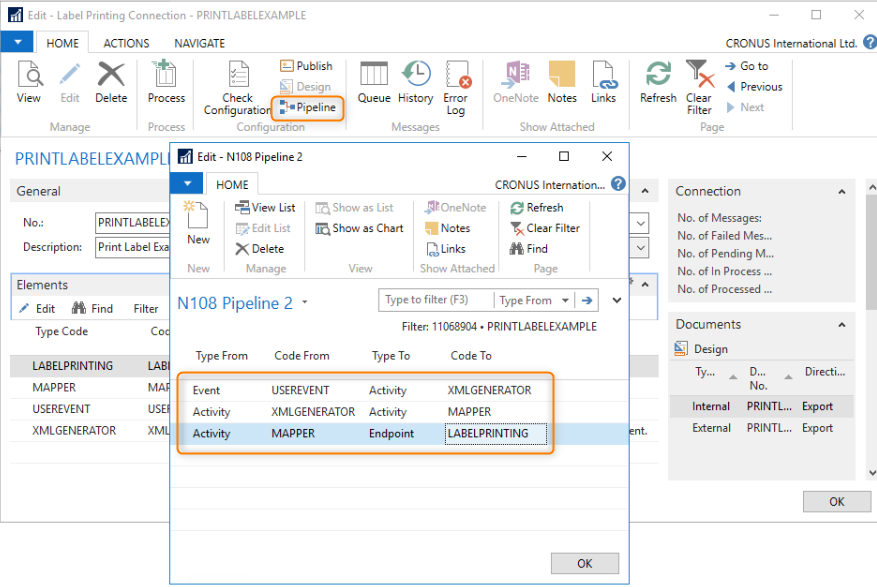Screen dimensions: 877x587
Task: Click View List in pipeline dialog
Action: click(265, 207)
